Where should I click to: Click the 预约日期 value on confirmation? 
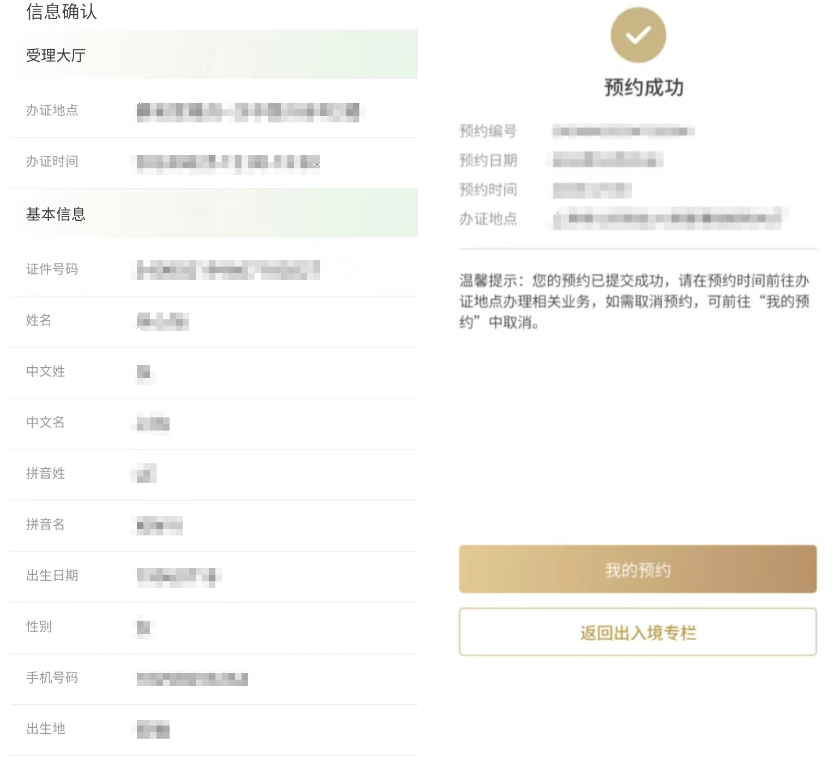[x=607, y=160]
